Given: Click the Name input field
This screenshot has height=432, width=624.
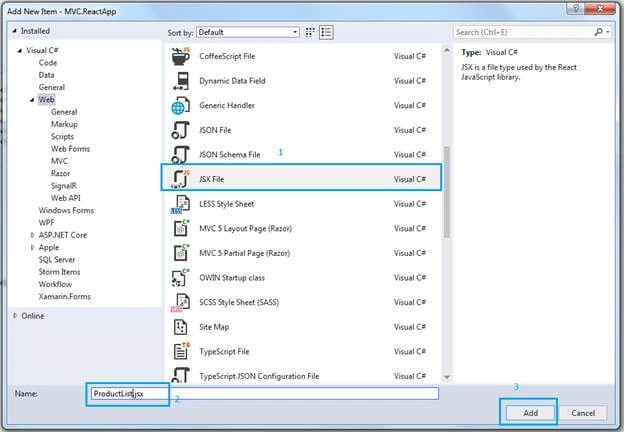Looking at the screenshot, I should click(x=264, y=394).
